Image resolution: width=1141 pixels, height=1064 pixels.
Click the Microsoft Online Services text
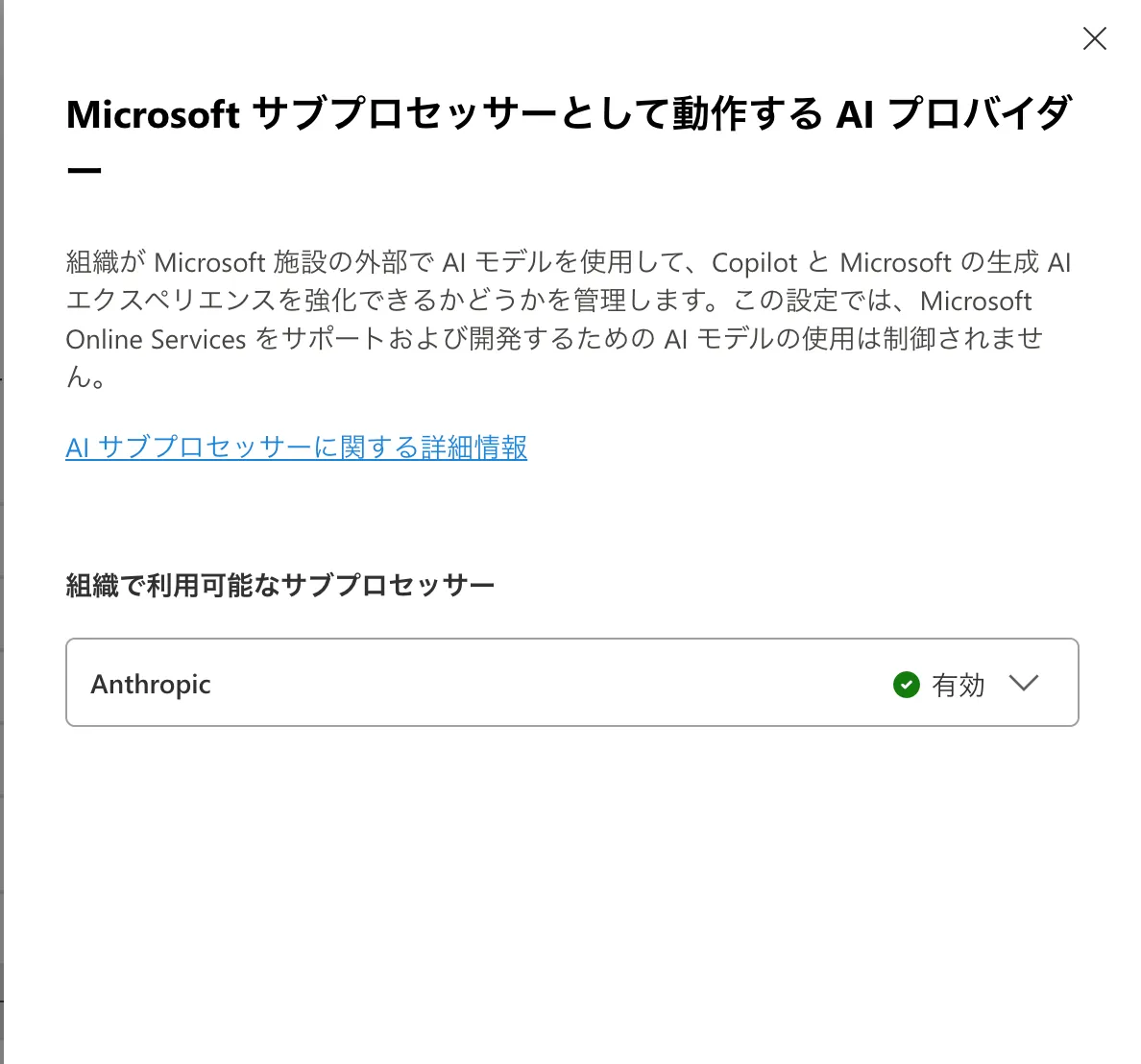(x=157, y=339)
